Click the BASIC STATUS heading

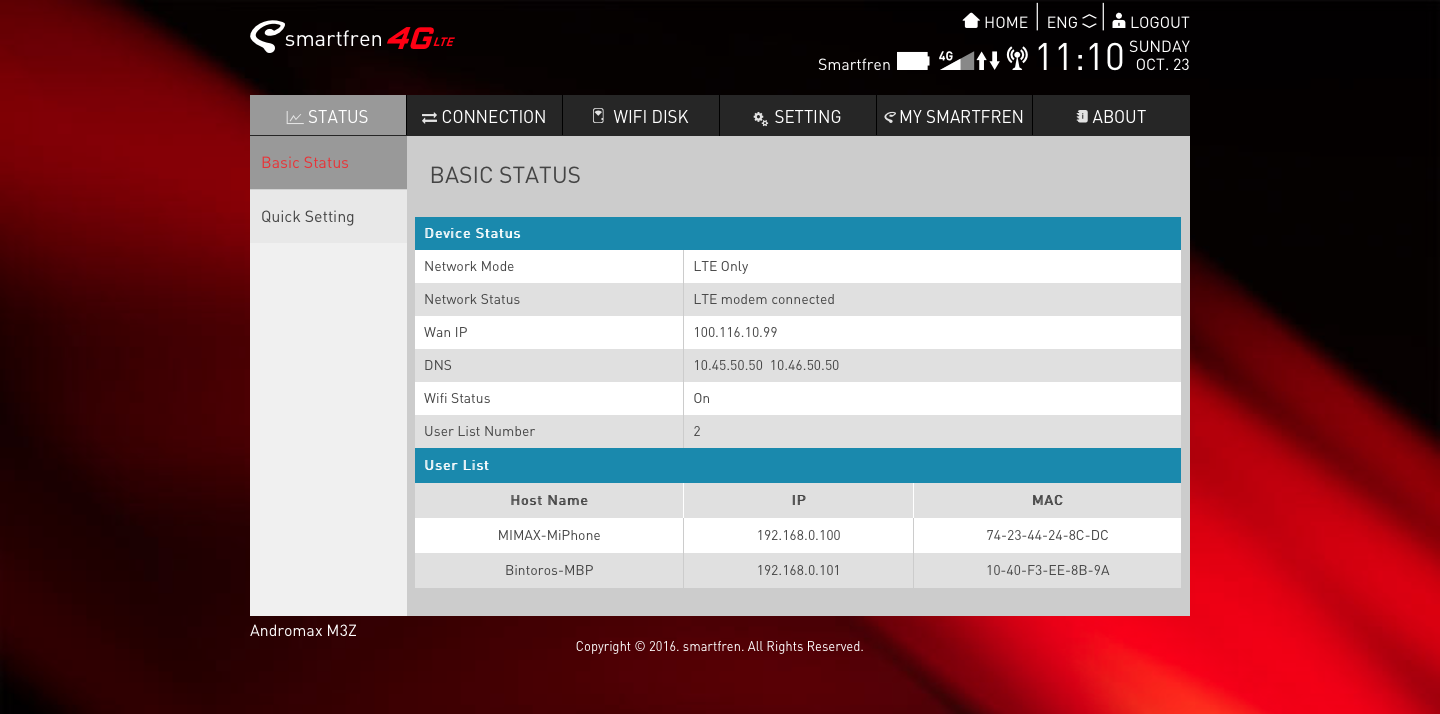(x=505, y=175)
